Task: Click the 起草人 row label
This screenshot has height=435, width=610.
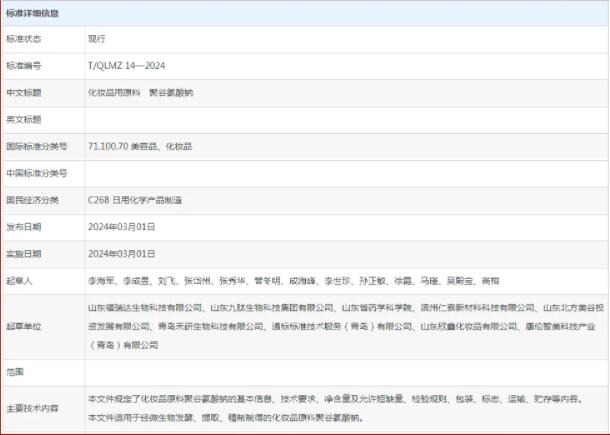Action: (21, 281)
